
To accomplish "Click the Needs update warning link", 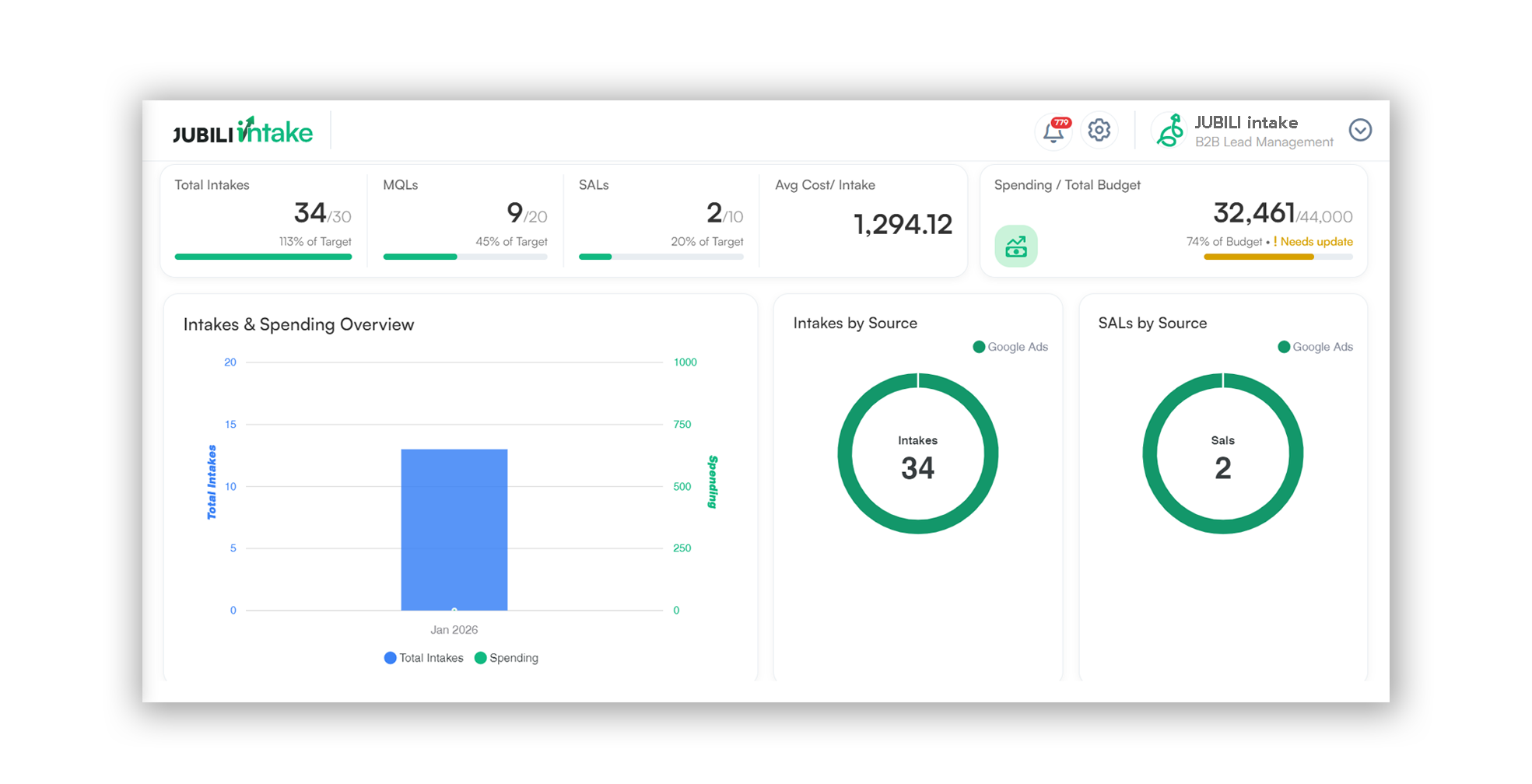I will [x=1316, y=242].
